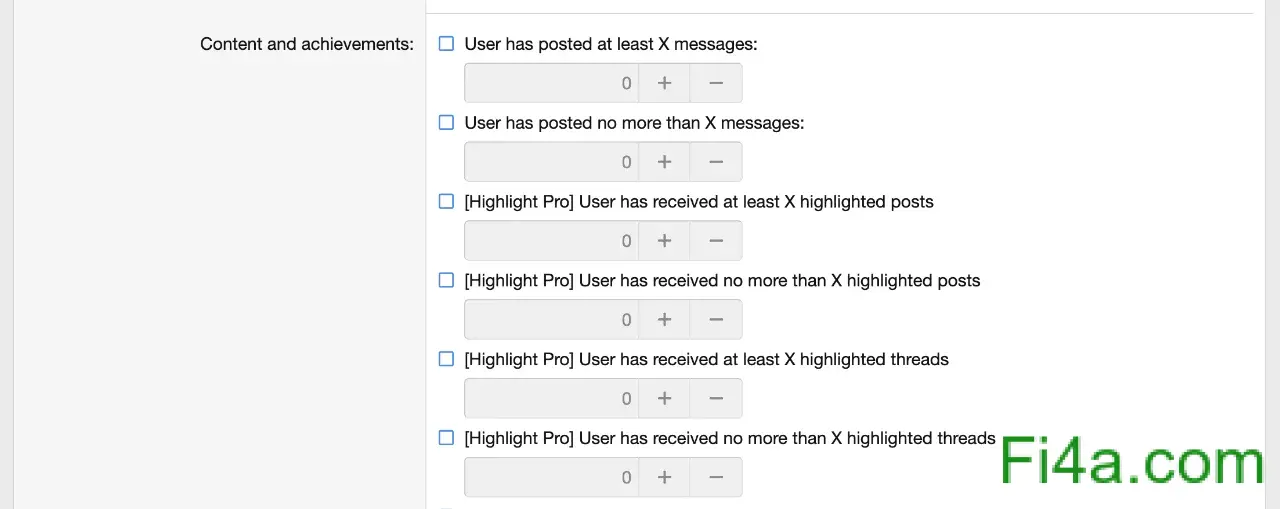The width and height of the screenshot is (1280, 509).
Task: Toggle 'received at least X highlighted threads' checkbox
Action: pos(447,359)
